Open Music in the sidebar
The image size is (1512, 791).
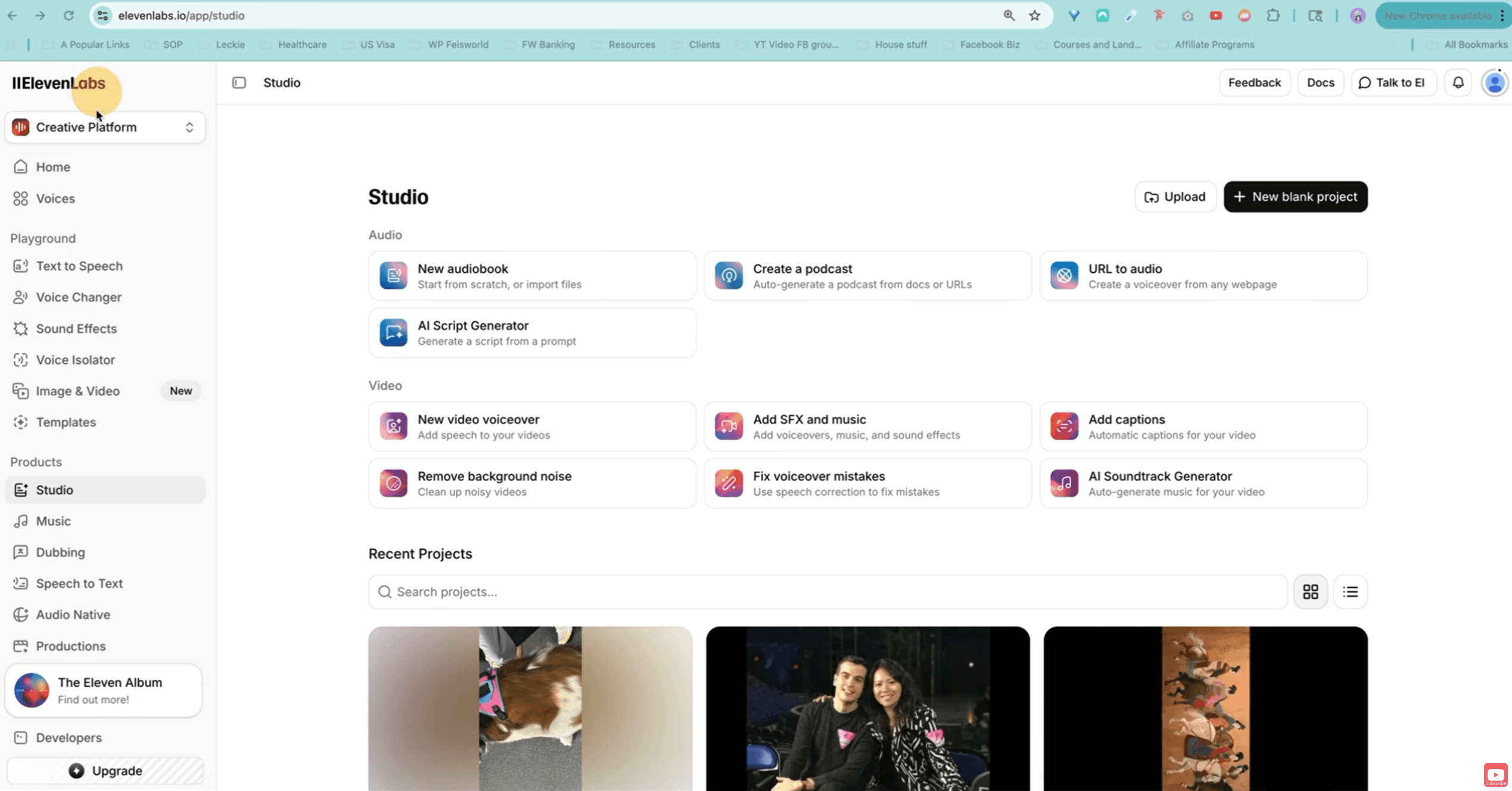coord(105,521)
